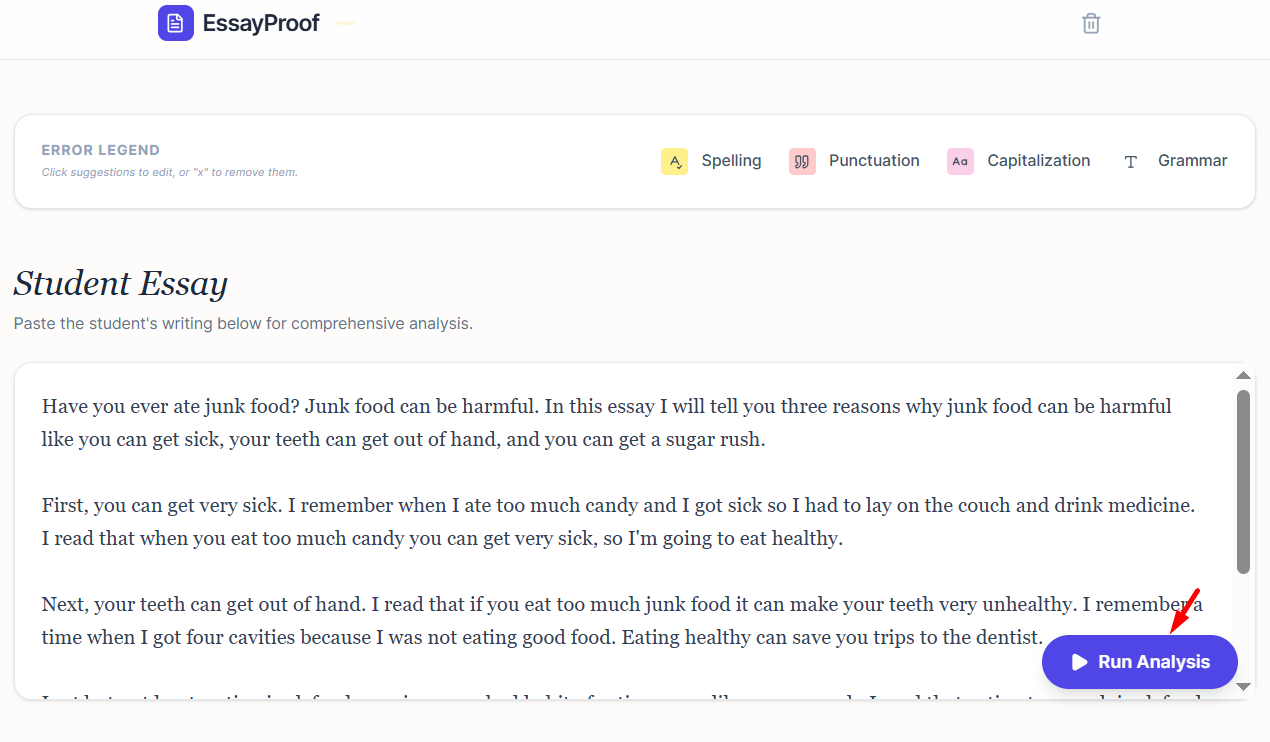
Task: Click the ERROR LEGEND heading
Action: pyautogui.click(x=100, y=150)
